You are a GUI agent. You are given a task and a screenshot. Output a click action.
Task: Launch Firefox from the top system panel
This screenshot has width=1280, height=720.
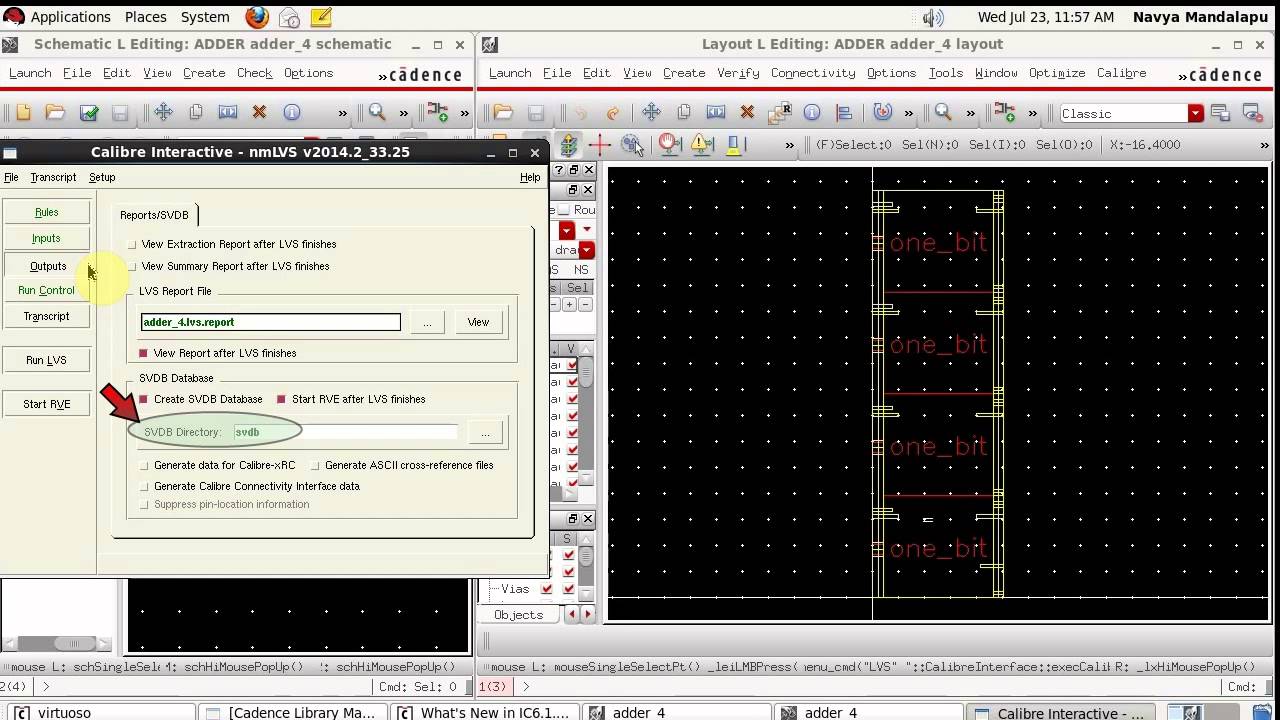coord(257,17)
